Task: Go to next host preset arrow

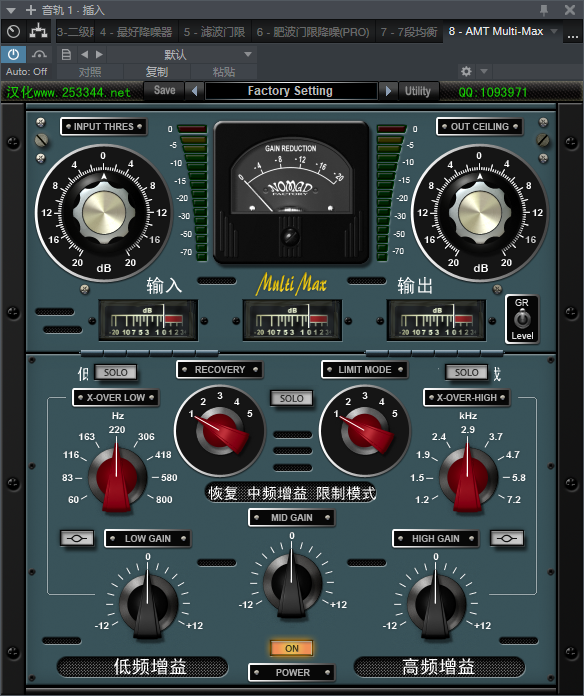Action: (99, 55)
